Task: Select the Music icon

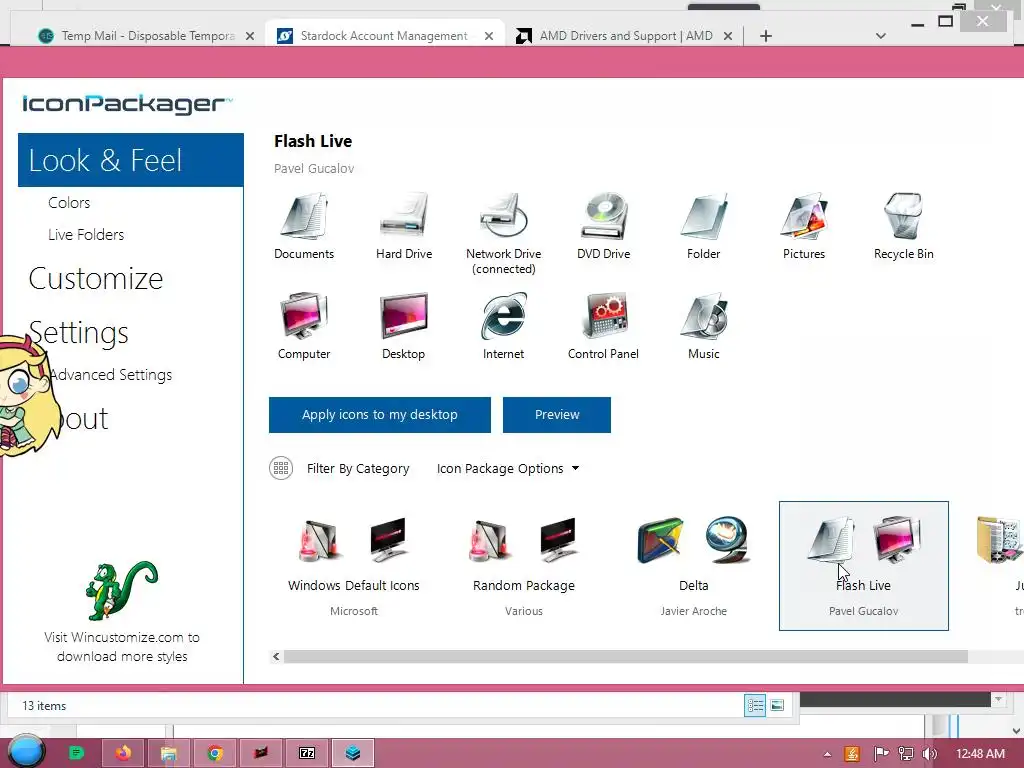Action: 703,317
